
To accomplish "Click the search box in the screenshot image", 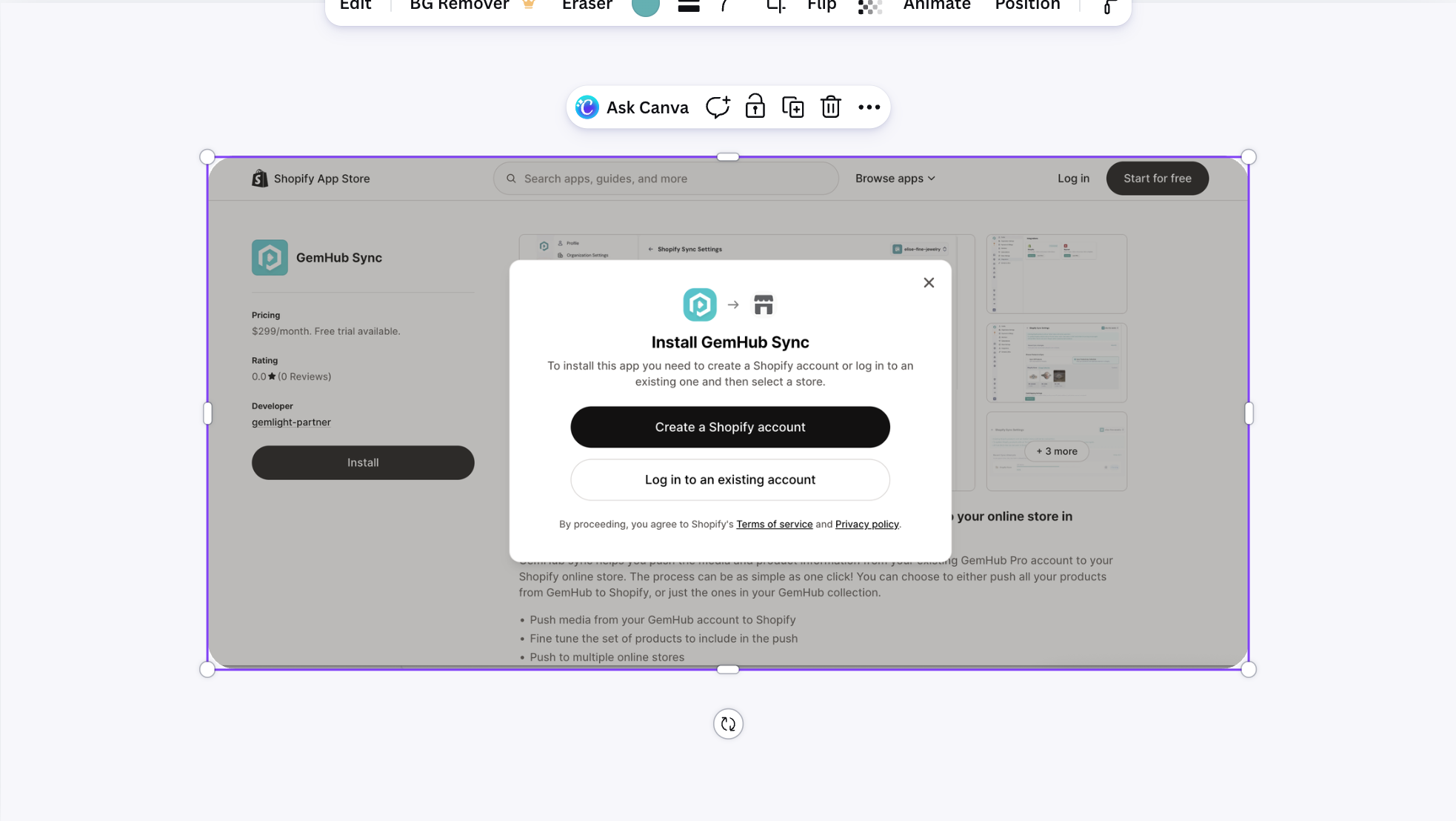I will pos(666,179).
